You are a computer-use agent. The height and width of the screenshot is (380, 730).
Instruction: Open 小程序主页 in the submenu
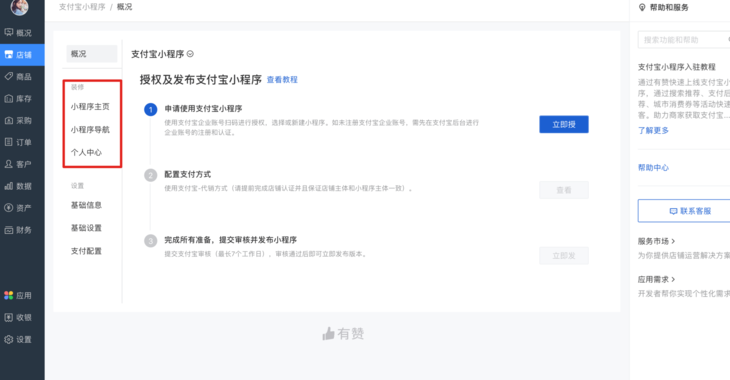90,106
